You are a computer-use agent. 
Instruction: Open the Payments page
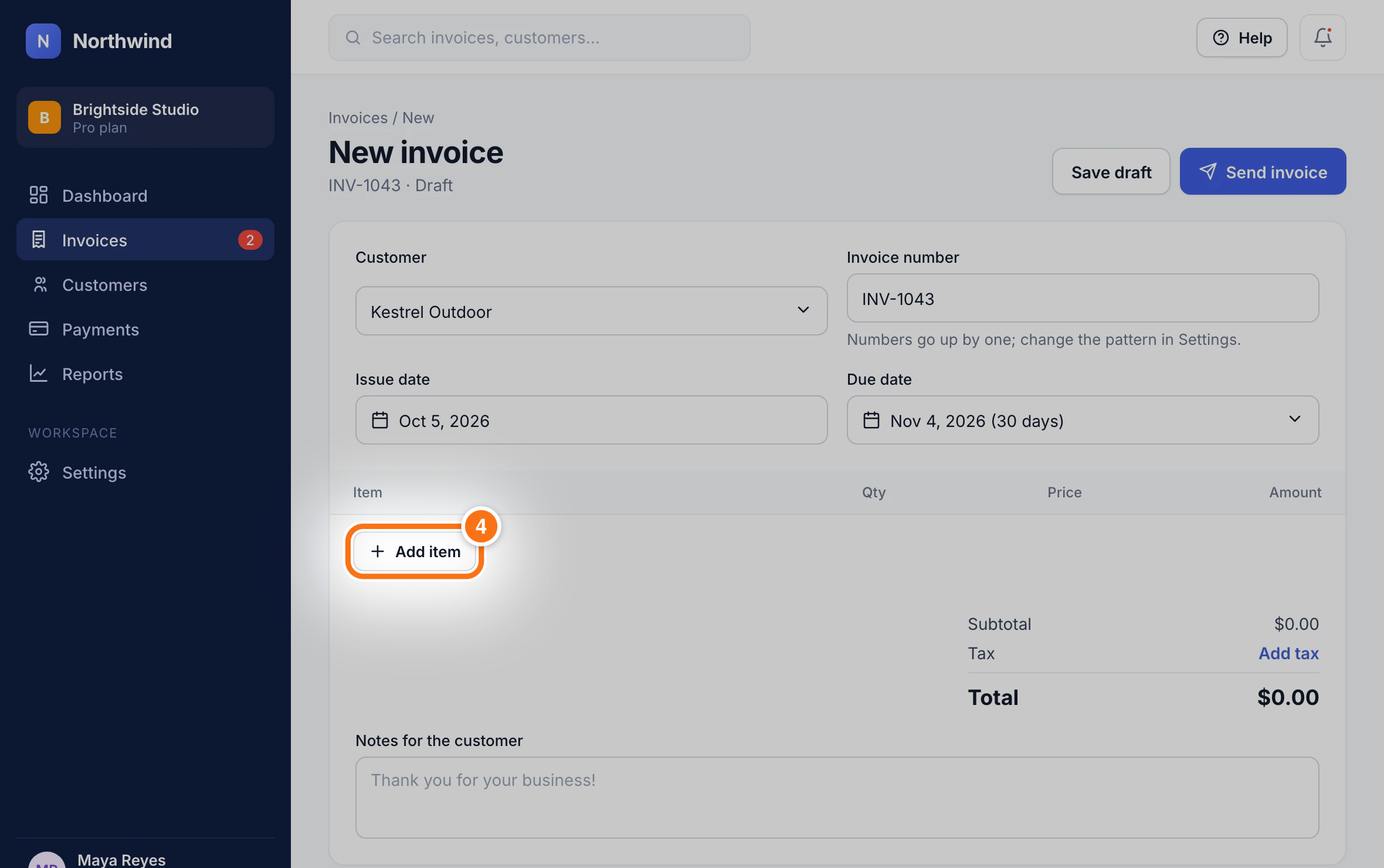pyautogui.click(x=145, y=329)
